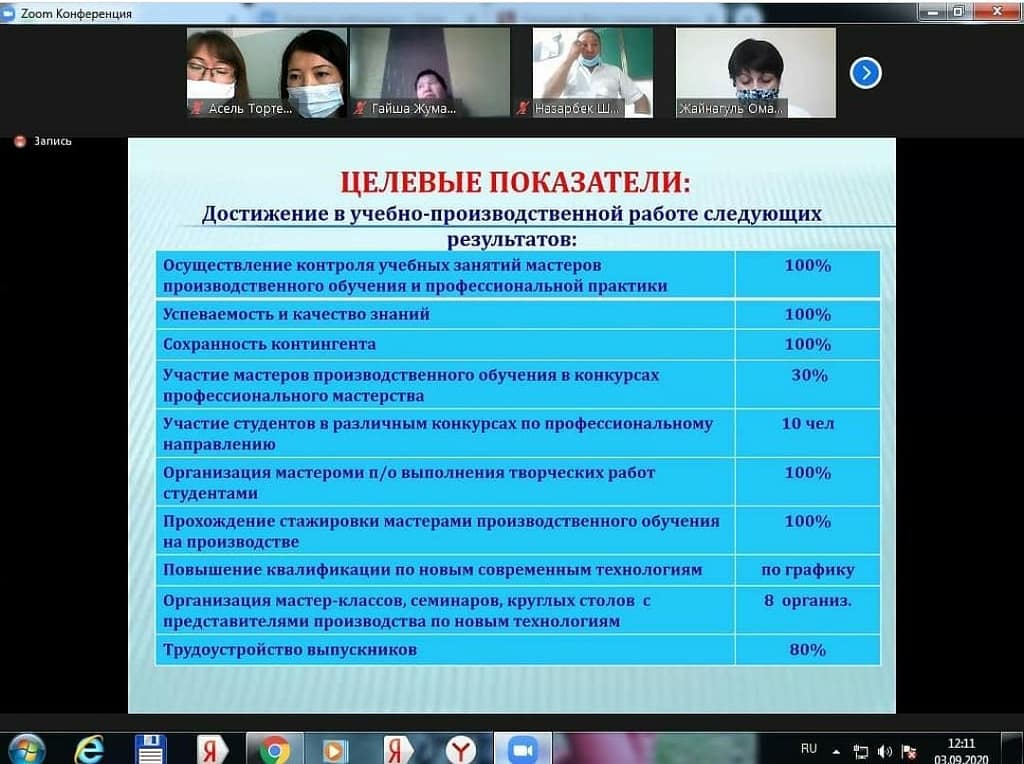Click the floppy-disk save icon in the taskbar
The image size is (1024, 764).
pyautogui.click(x=150, y=749)
